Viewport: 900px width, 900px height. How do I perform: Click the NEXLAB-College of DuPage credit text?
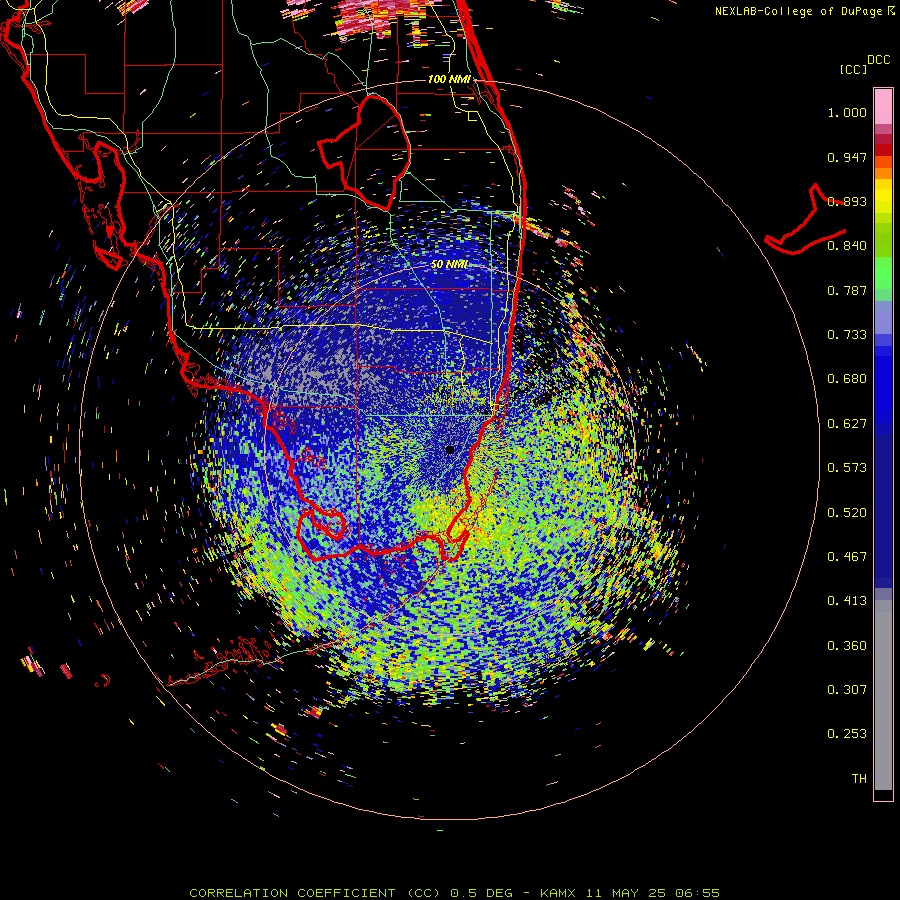(x=804, y=11)
